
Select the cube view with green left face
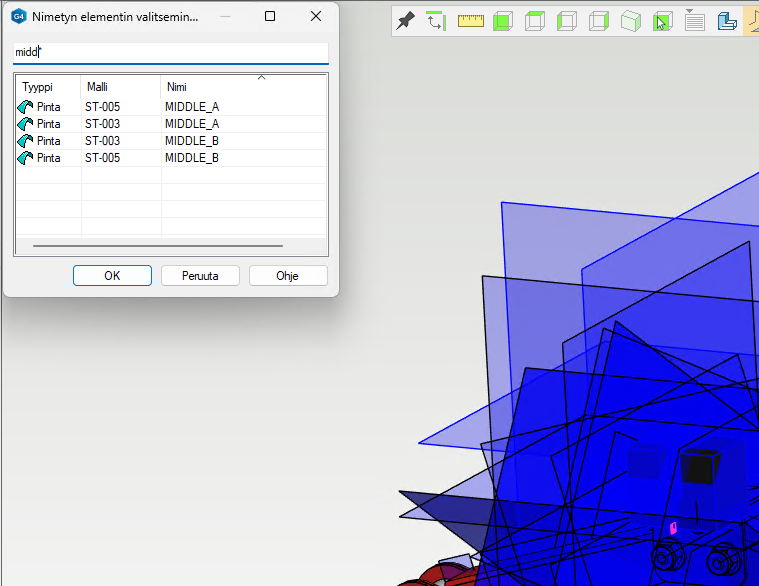coord(567,21)
